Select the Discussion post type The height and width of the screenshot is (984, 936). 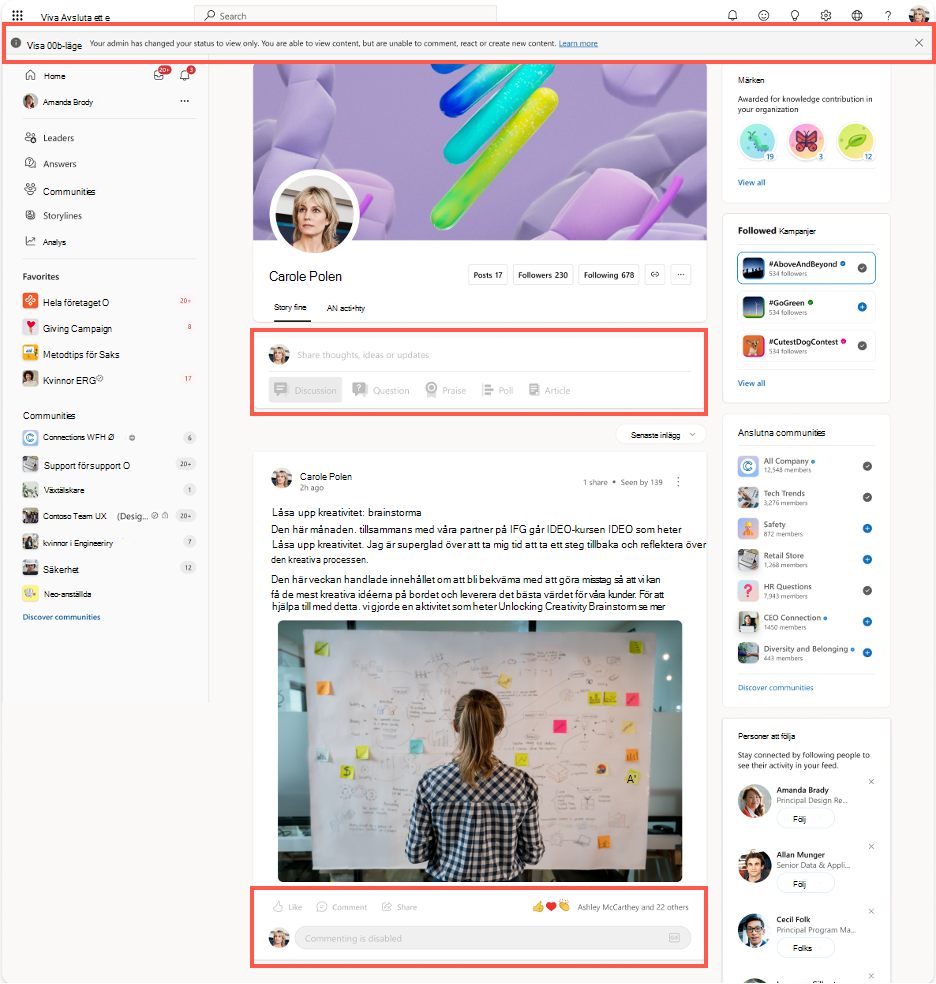tap(306, 390)
